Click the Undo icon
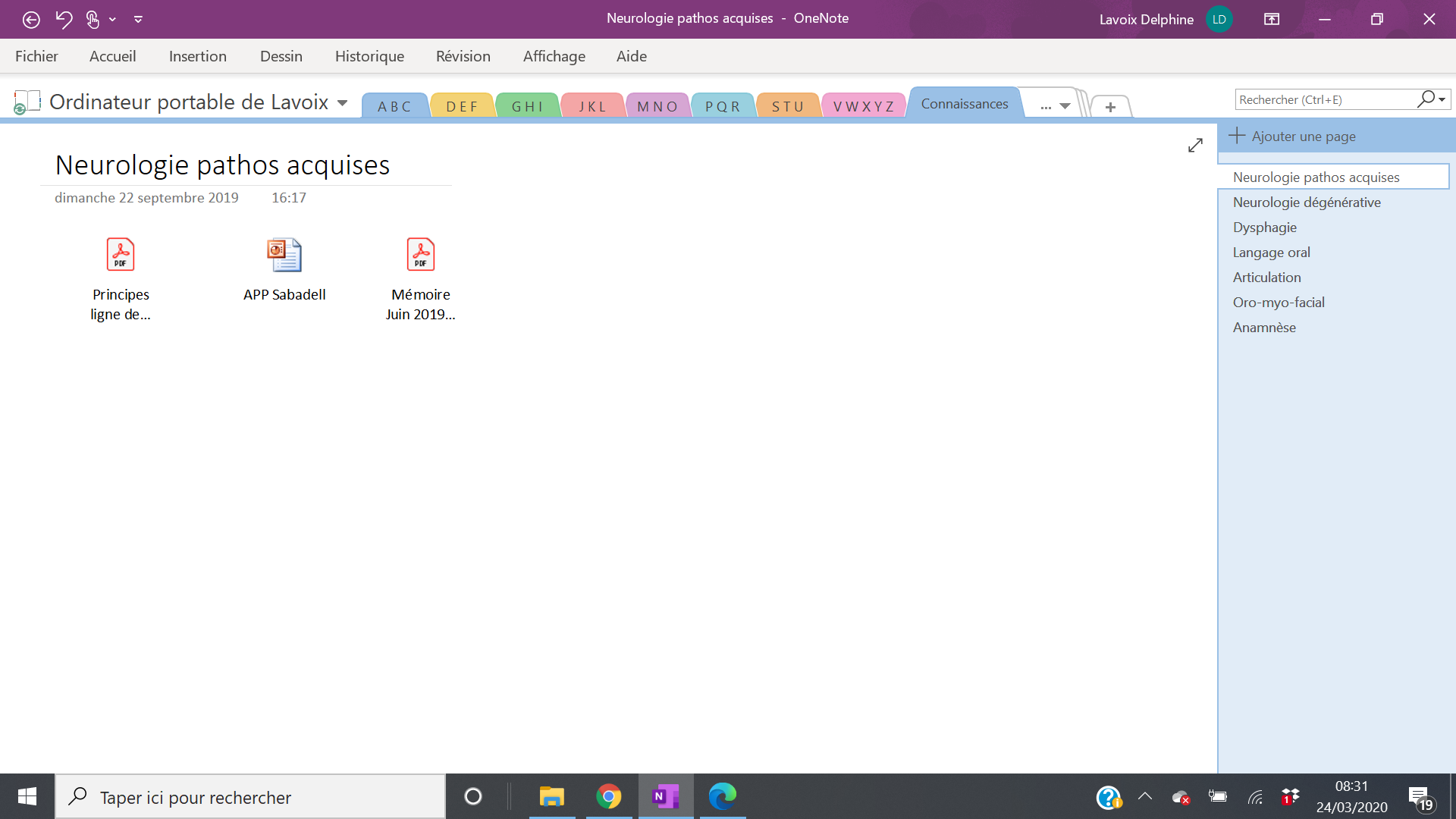This screenshot has height=819, width=1456. tap(64, 20)
